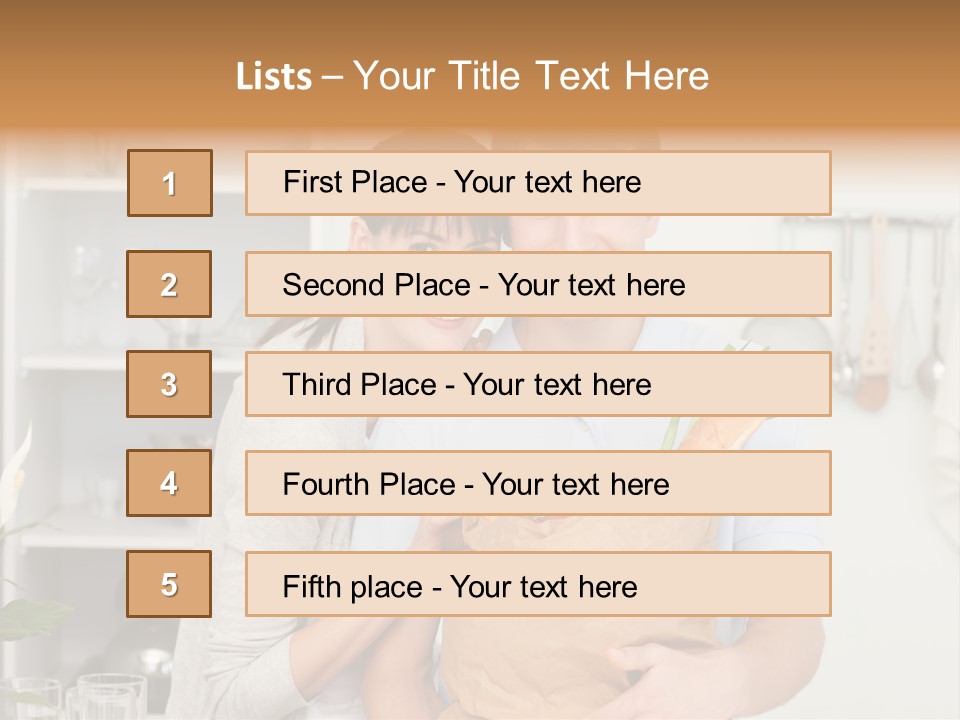Click the white flower at left edge
Viewport: 960px width, 720px height.
[18, 470]
